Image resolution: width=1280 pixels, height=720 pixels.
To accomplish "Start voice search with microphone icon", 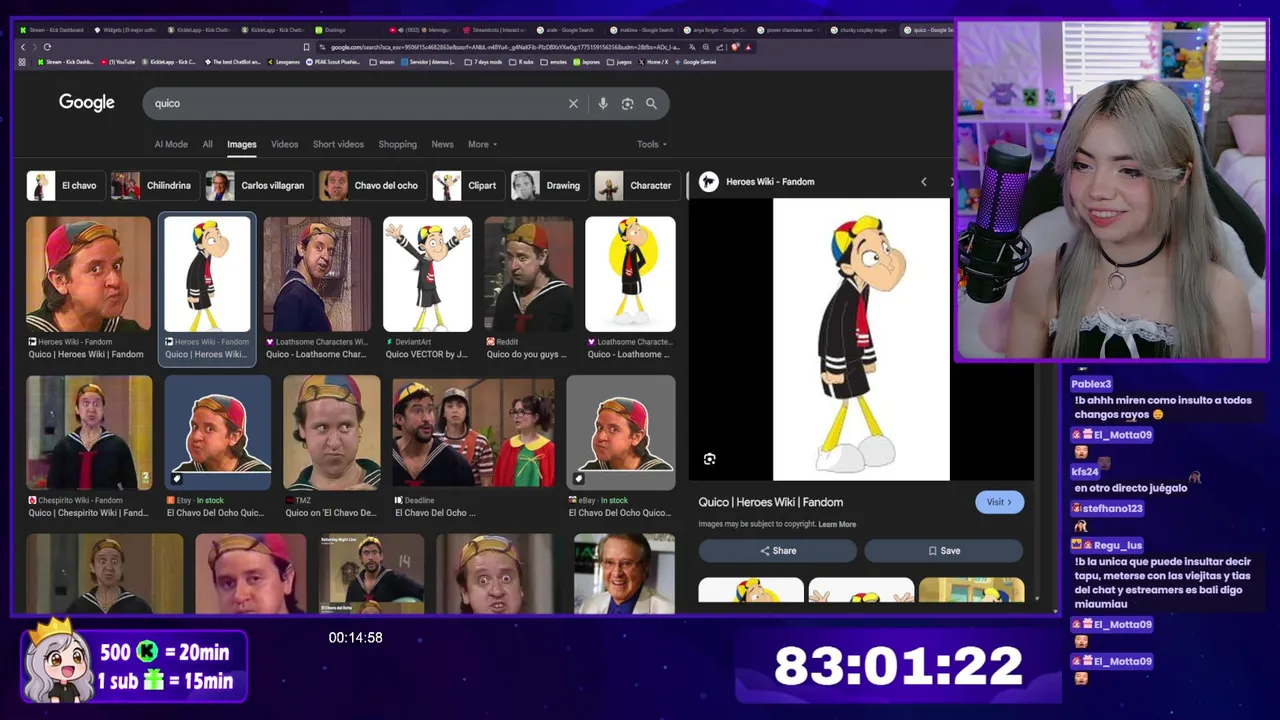I will coord(602,104).
